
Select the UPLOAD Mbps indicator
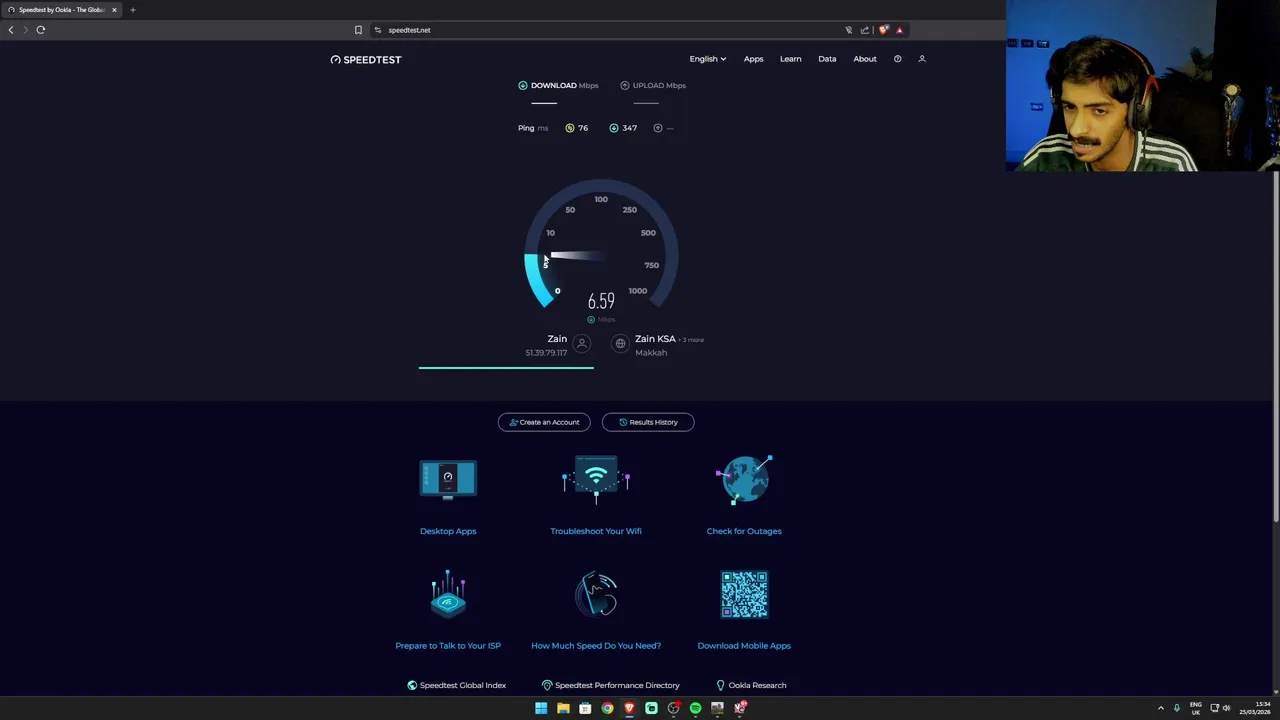653,85
